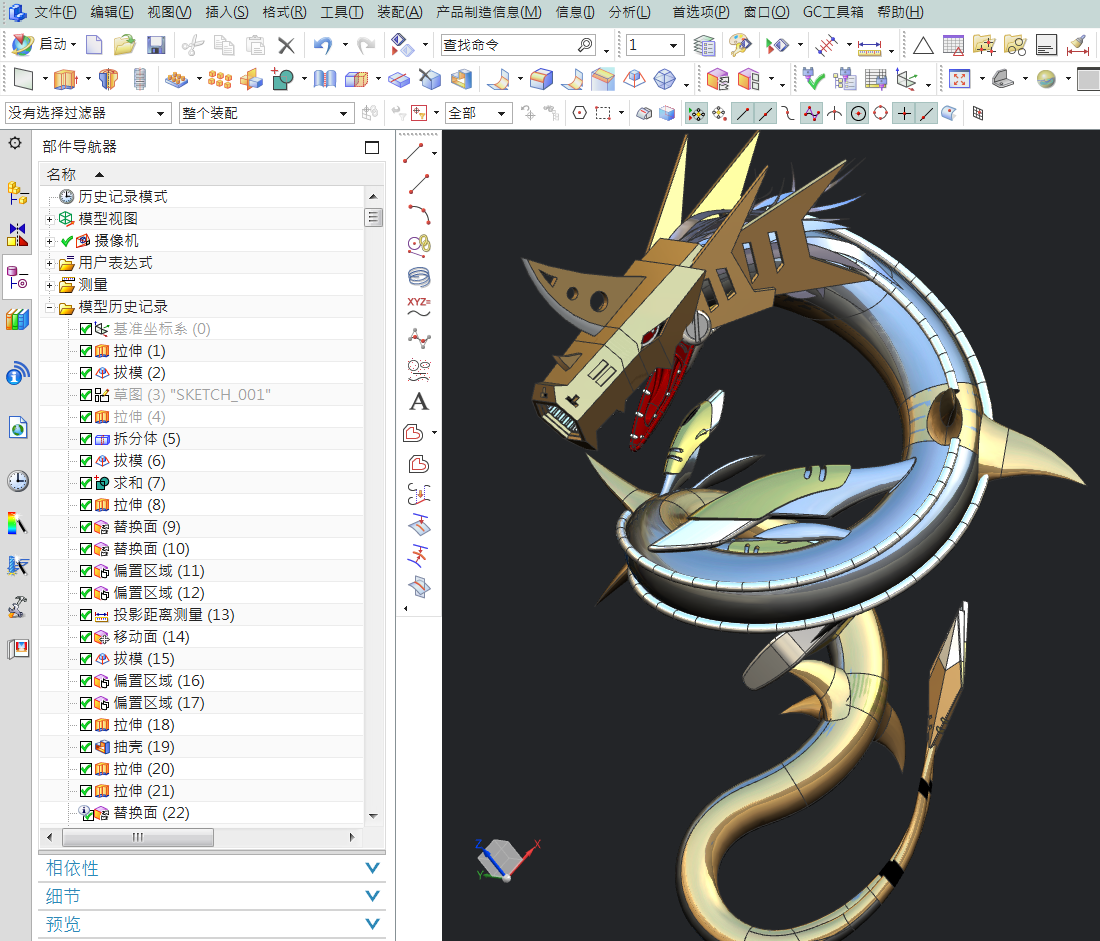Toggle checkbox for 拆分体 (5)
1100x941 pixels.
tap(86, 439)
